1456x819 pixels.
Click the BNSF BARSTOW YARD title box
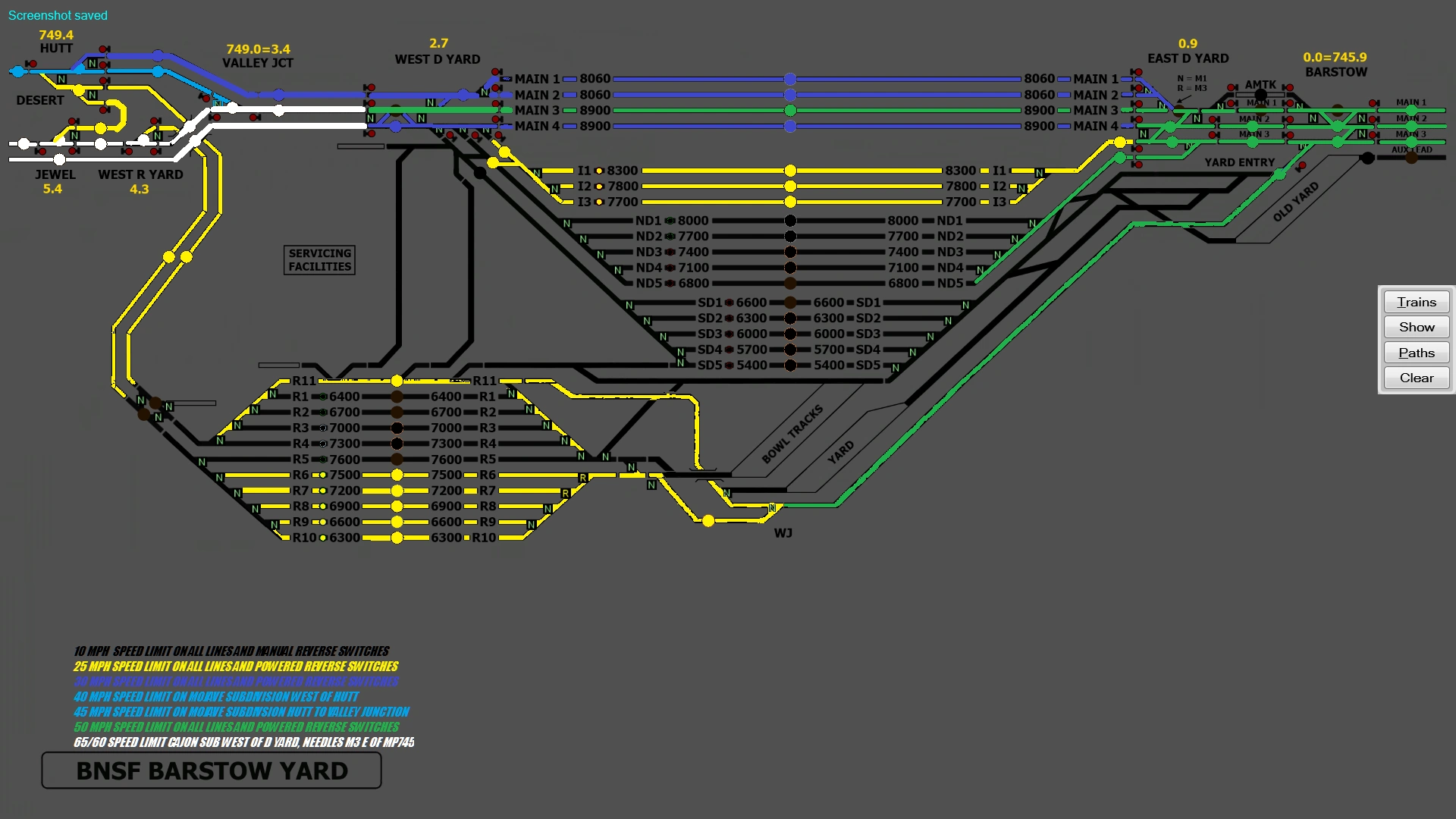click(212, 770)
